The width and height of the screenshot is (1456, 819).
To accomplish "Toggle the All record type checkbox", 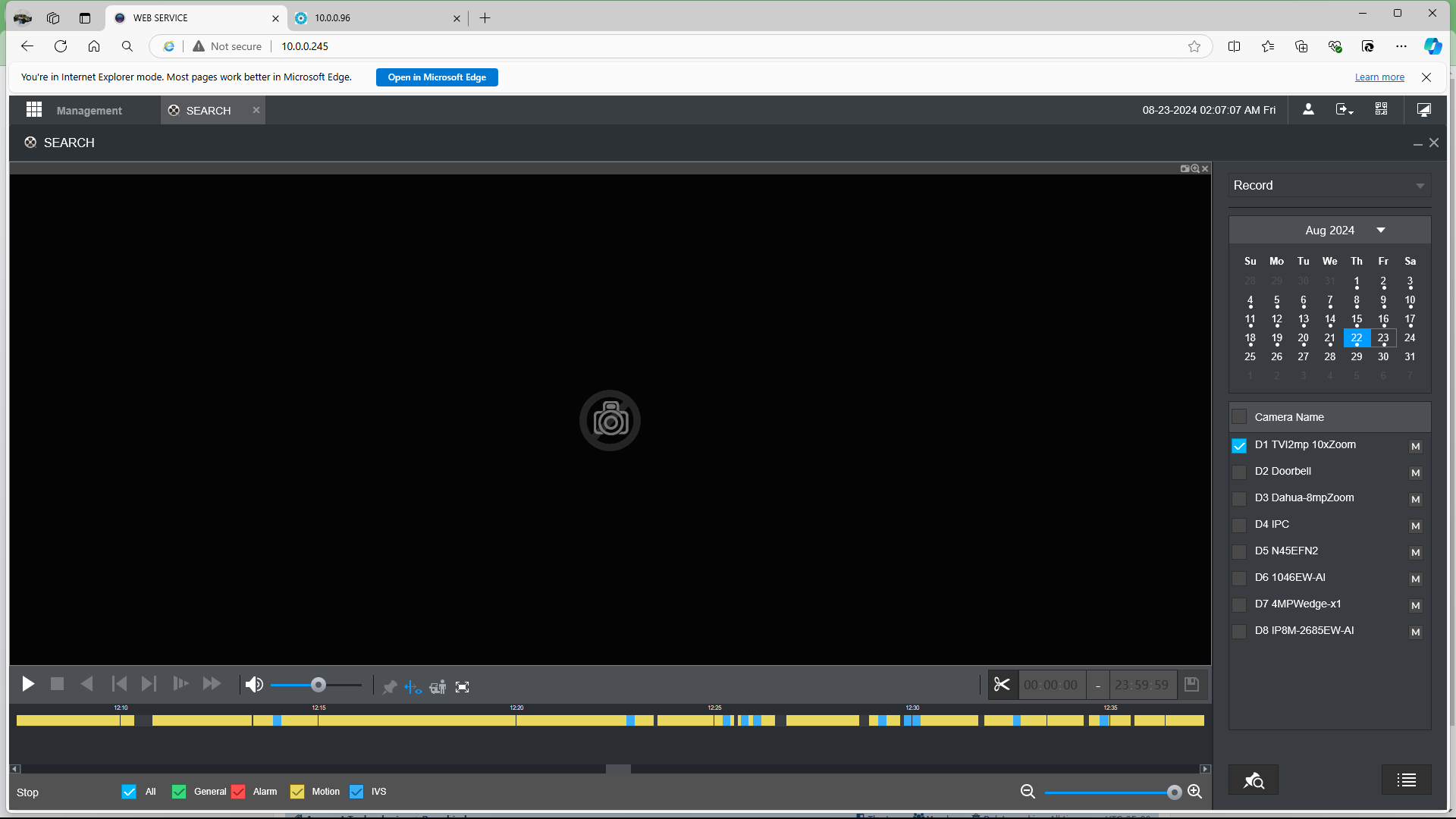I will [129, 792].
